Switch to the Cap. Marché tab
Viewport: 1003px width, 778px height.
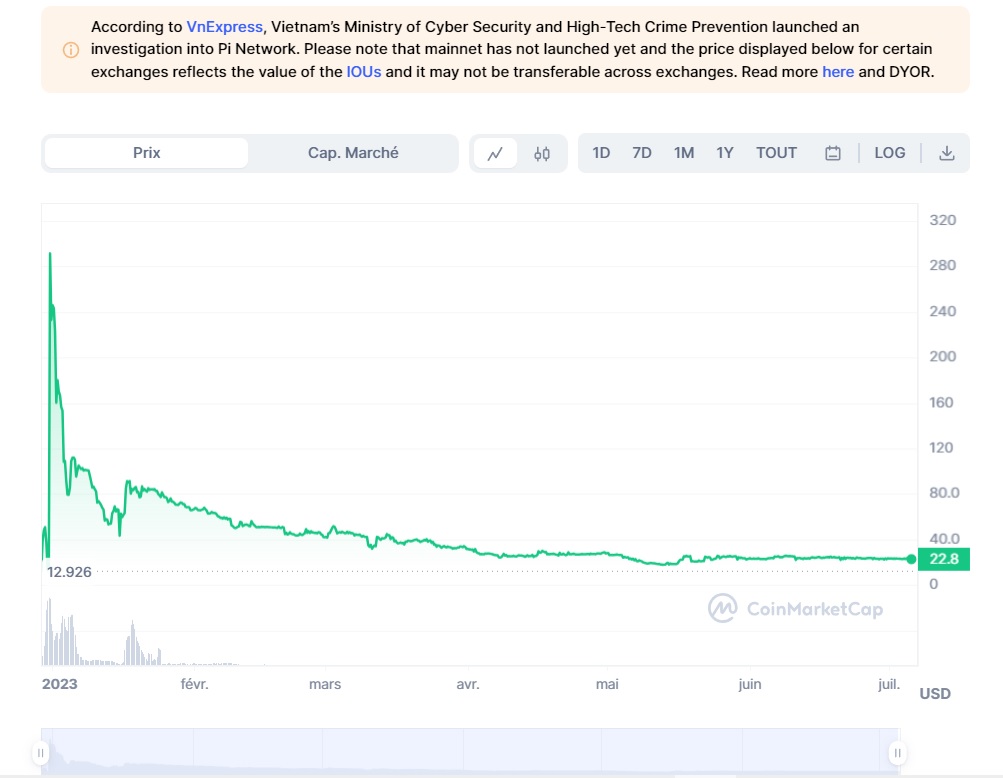tap(353, 153)
